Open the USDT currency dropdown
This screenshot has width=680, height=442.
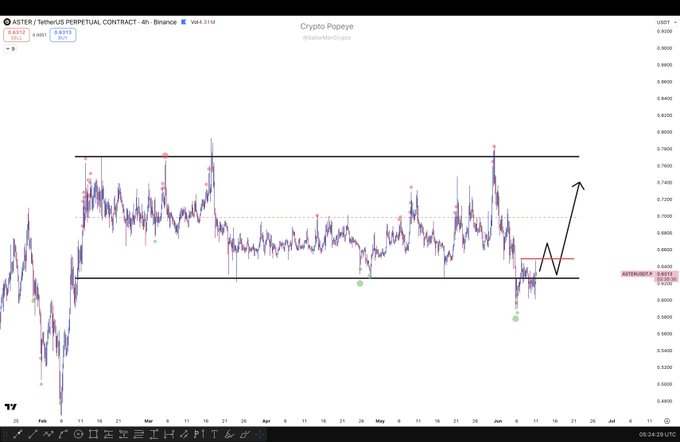[666, 22]
